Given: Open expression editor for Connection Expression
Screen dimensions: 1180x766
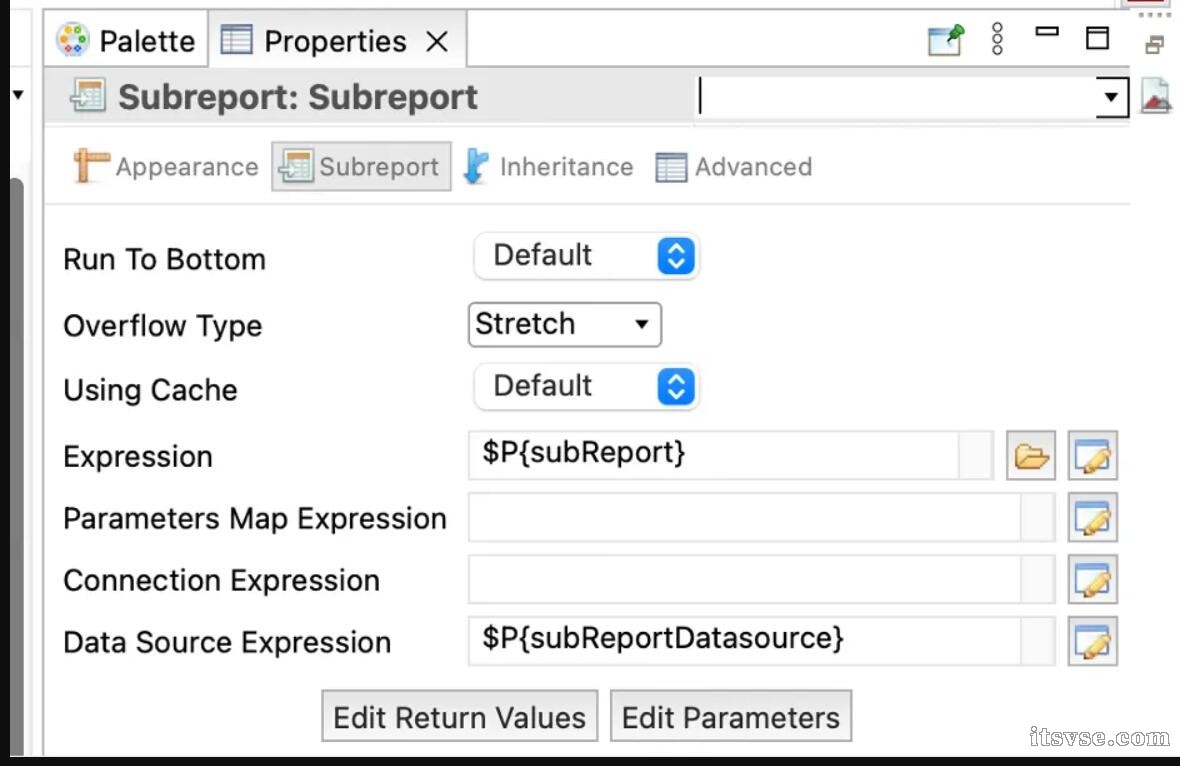Looking at the screenshot, I should tap(1093, 579).
